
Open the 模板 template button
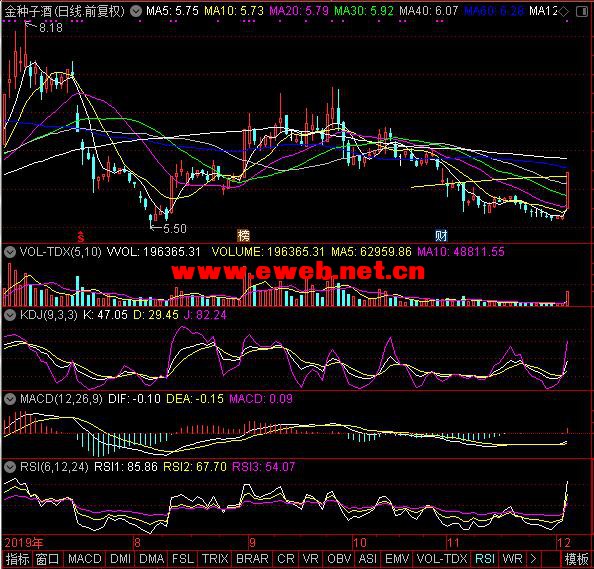pos(576,559)
